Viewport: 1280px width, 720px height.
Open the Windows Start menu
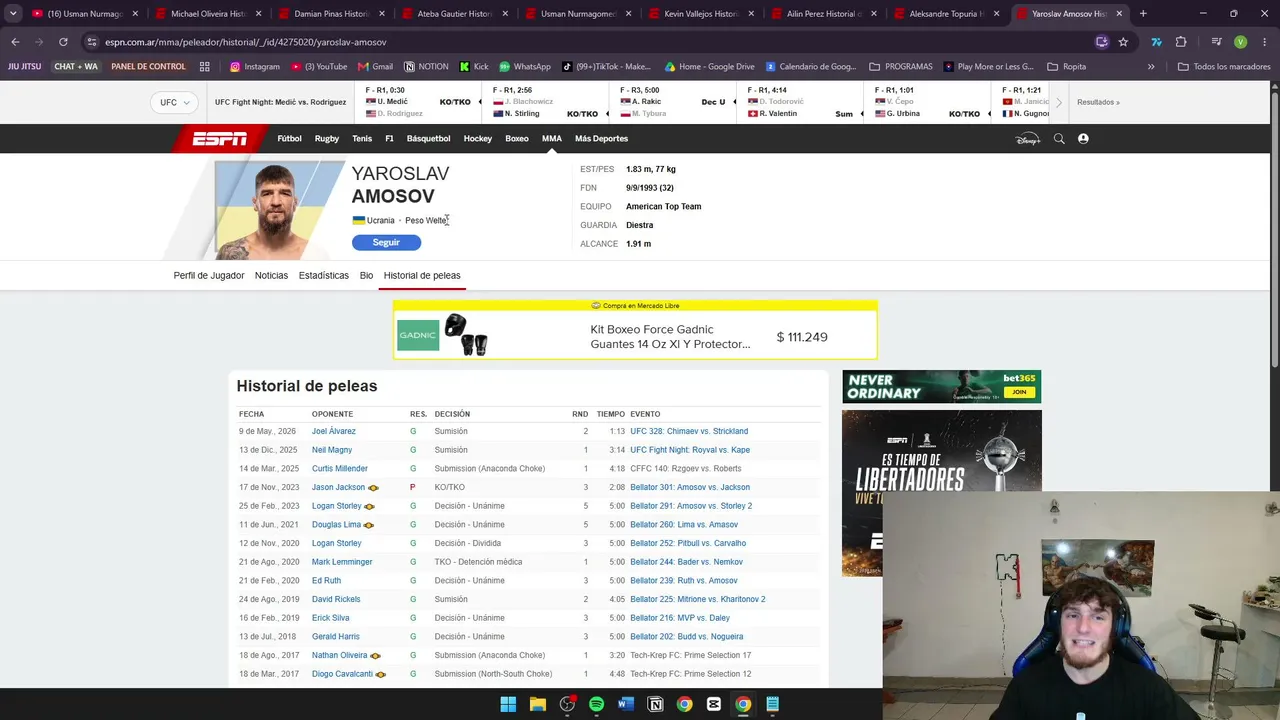[508, 704]
